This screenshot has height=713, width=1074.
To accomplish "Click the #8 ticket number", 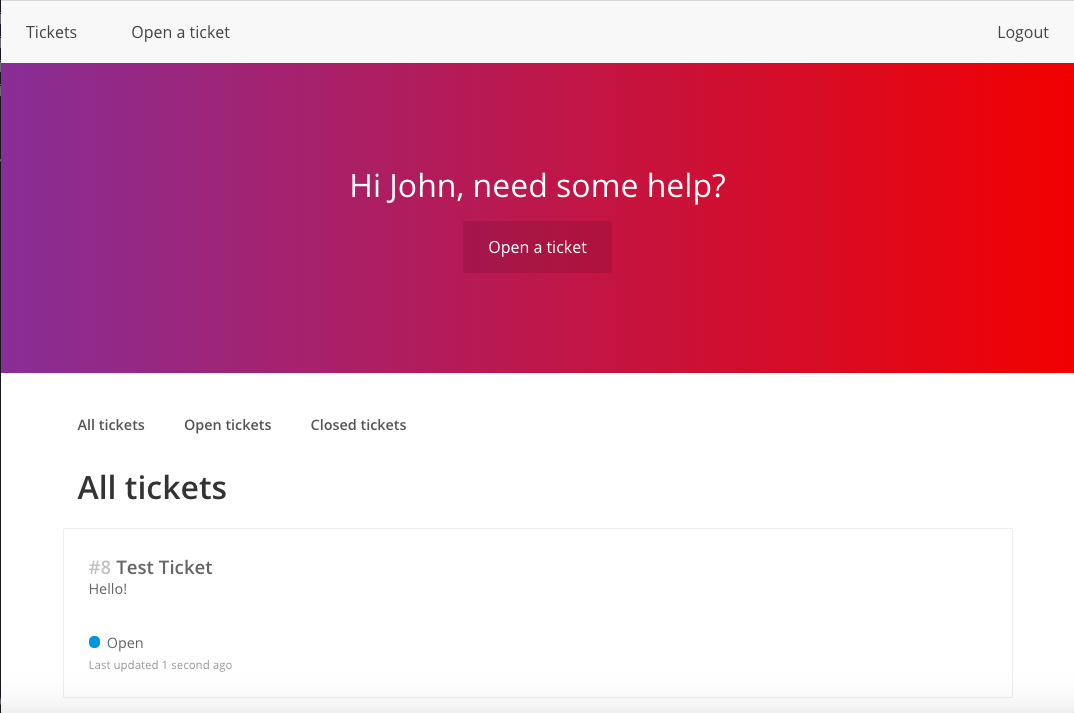I will (x=99, y=567).
